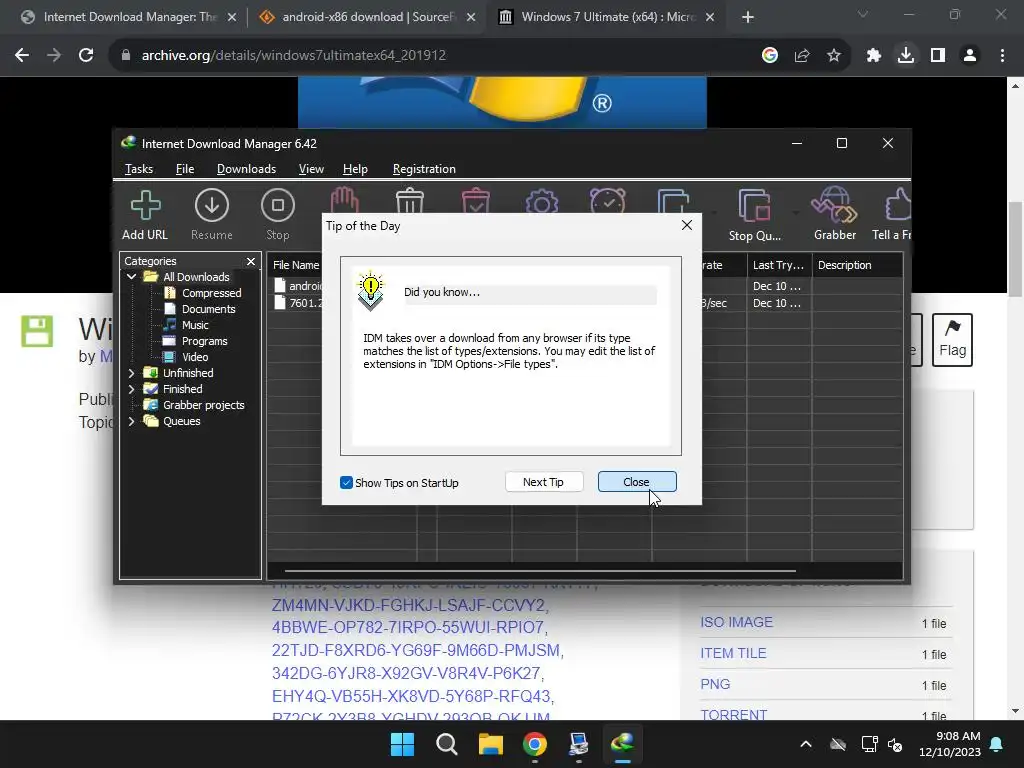
Task: Open a new Chrome tab
Action: (748, 17)
